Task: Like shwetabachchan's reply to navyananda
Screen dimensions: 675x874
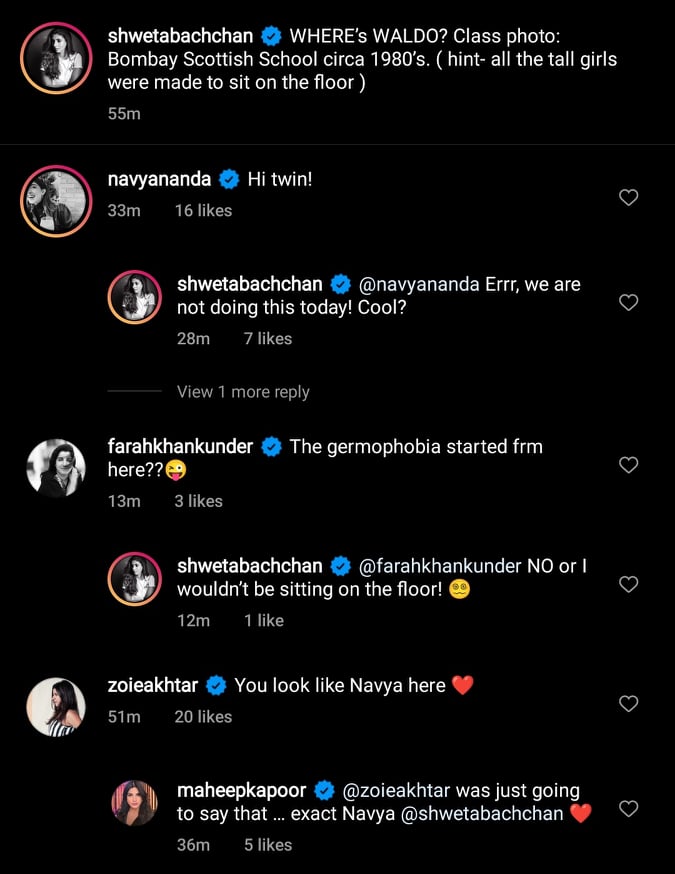Action: tap(628, 302)
